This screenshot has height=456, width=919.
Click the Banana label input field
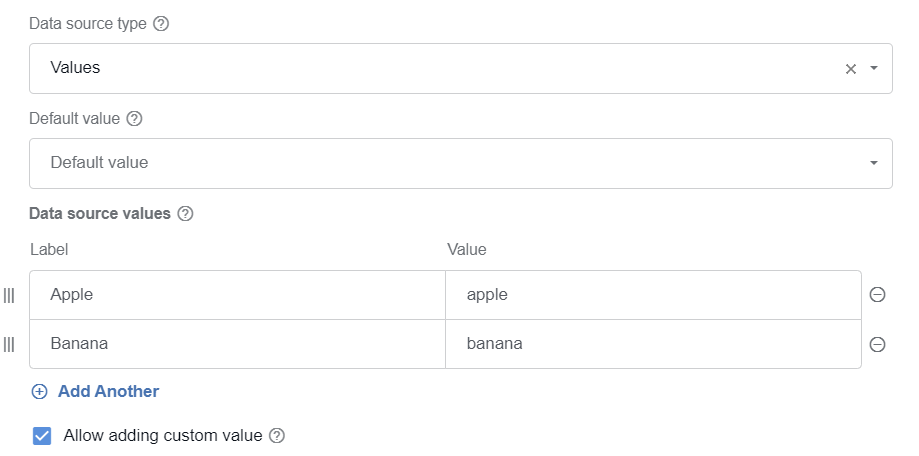point(237,344)
